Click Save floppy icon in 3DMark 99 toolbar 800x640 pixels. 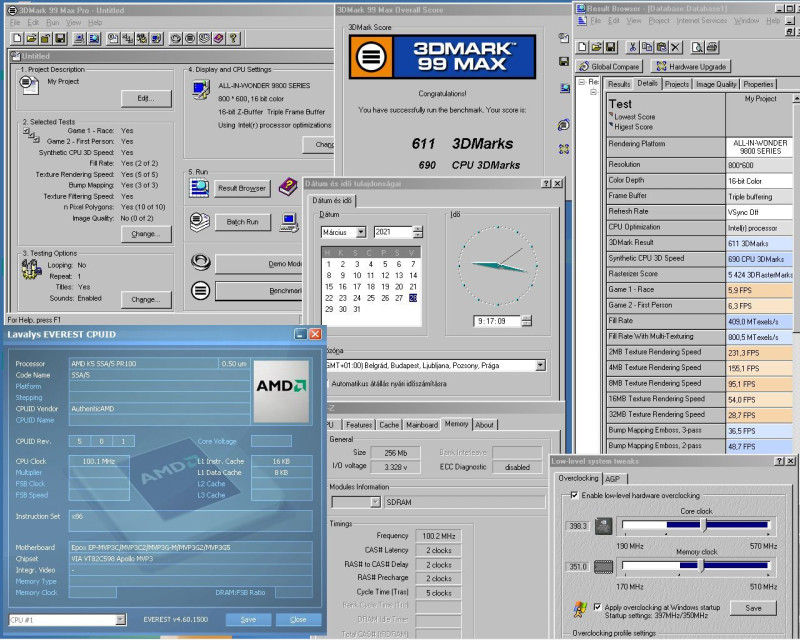[x=60, y=38]
